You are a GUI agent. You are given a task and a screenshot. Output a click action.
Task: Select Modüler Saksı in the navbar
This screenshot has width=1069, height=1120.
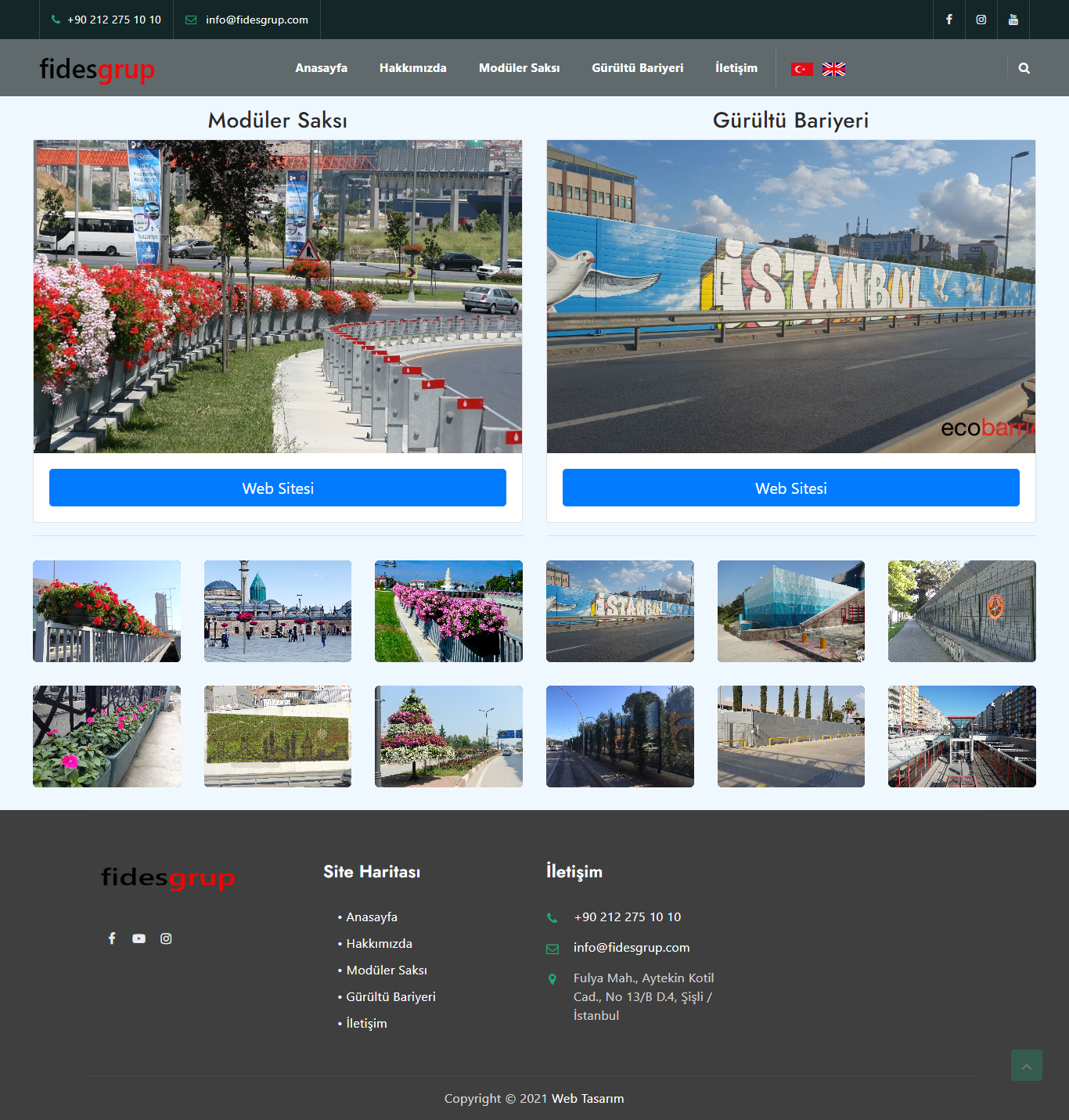point(519,68)
